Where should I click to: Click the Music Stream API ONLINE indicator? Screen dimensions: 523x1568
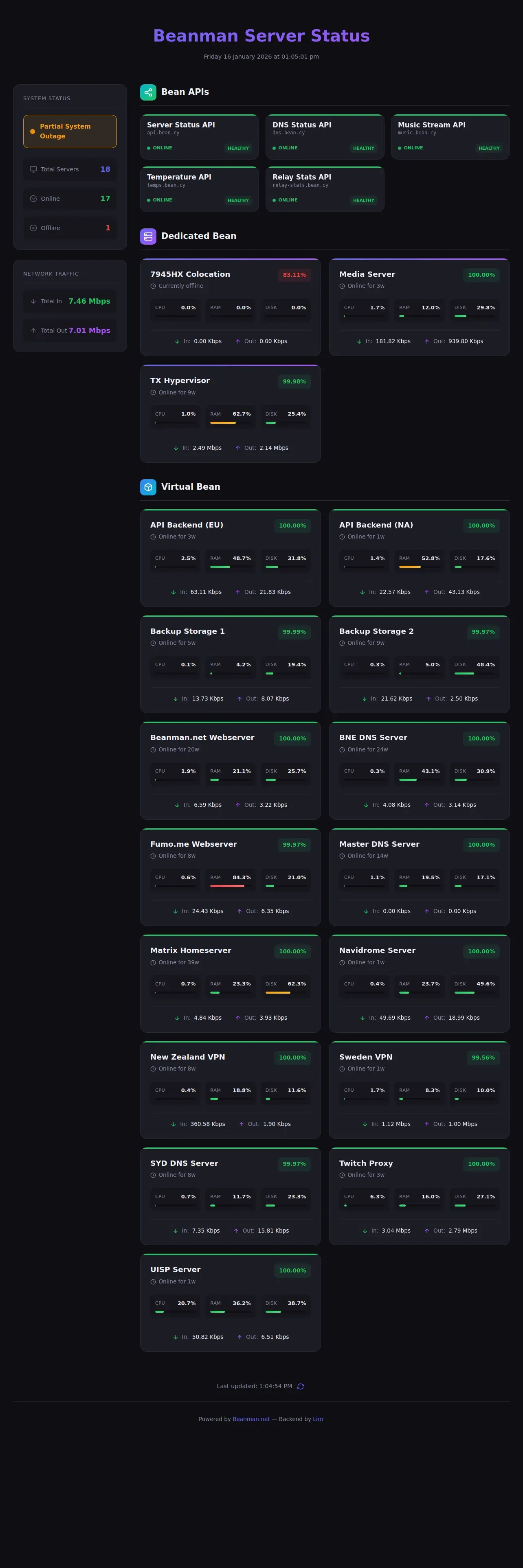click(410, 148)
